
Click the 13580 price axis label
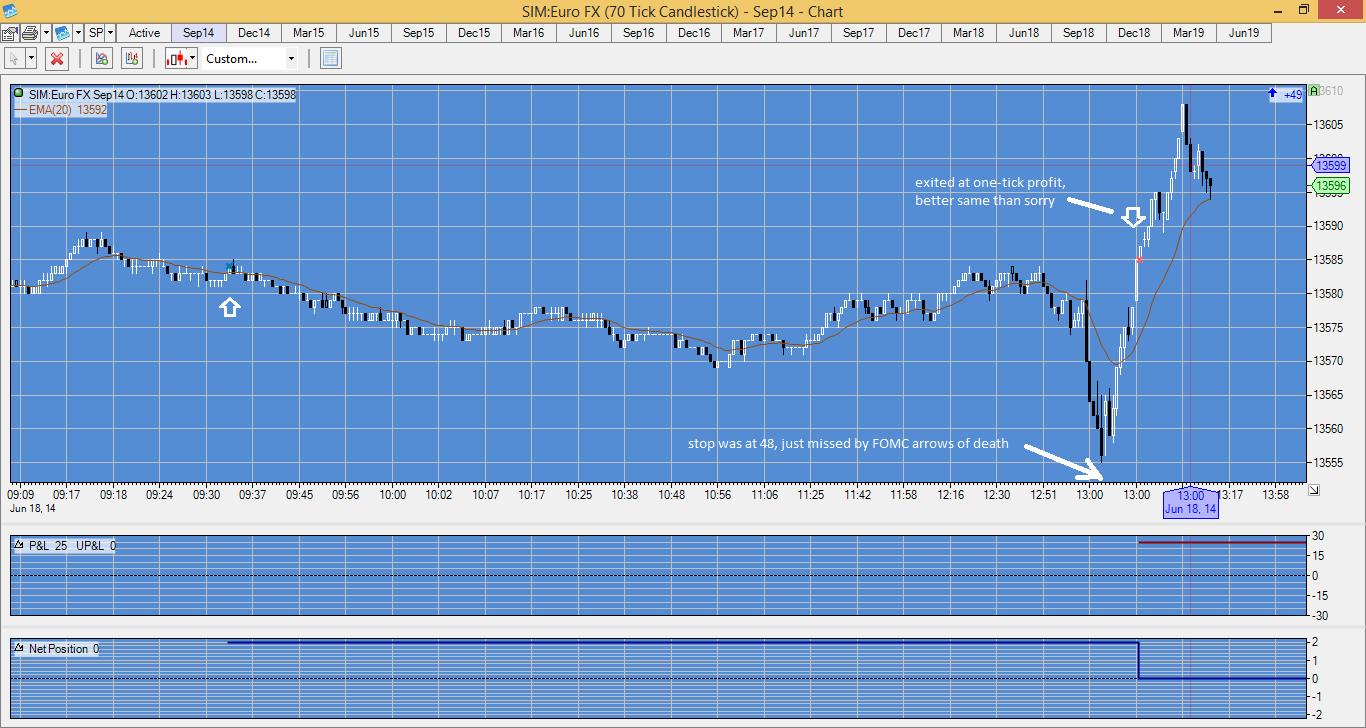tap(1329, 294)
